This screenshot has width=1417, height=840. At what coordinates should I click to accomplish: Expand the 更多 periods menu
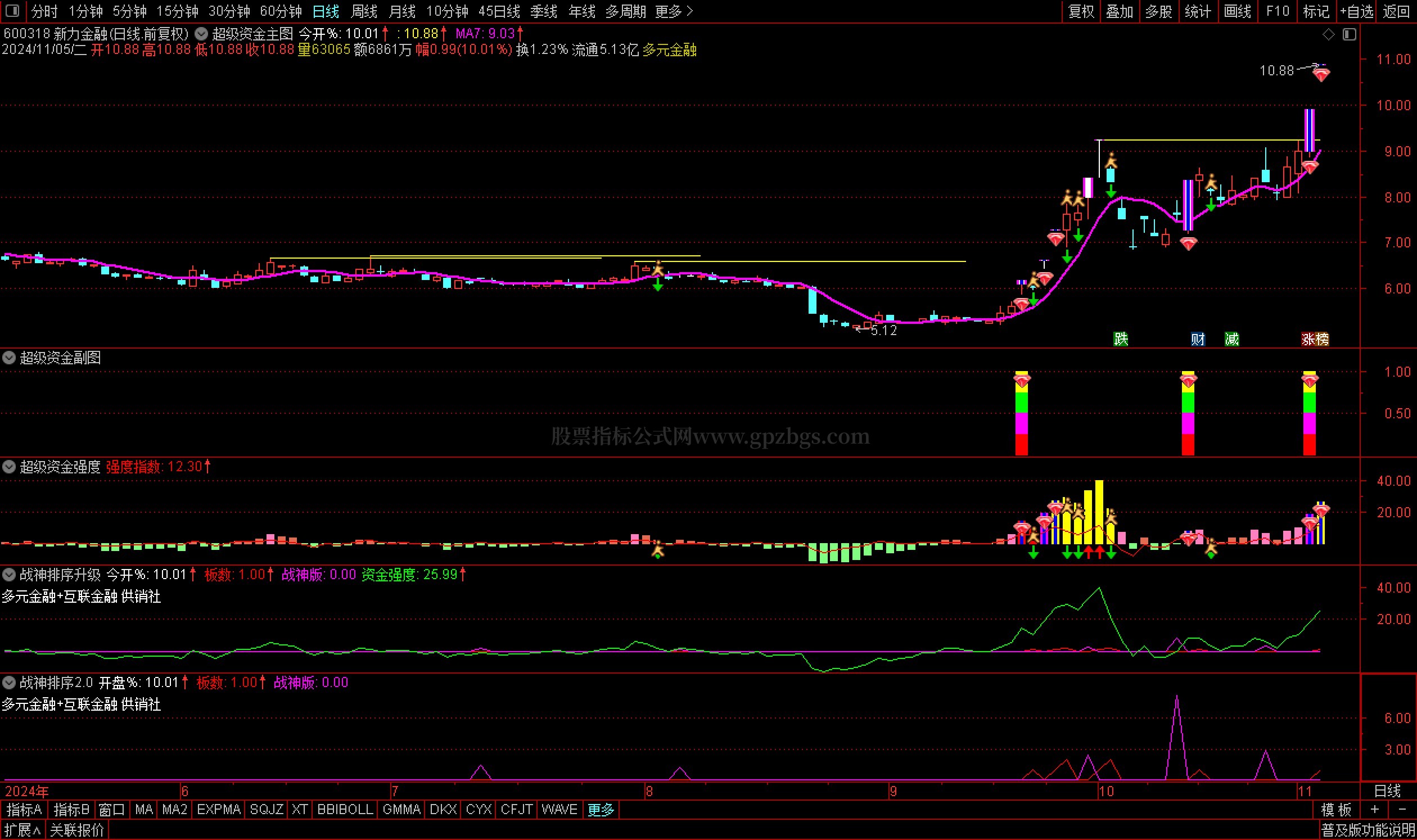click(x=674, y=11)
